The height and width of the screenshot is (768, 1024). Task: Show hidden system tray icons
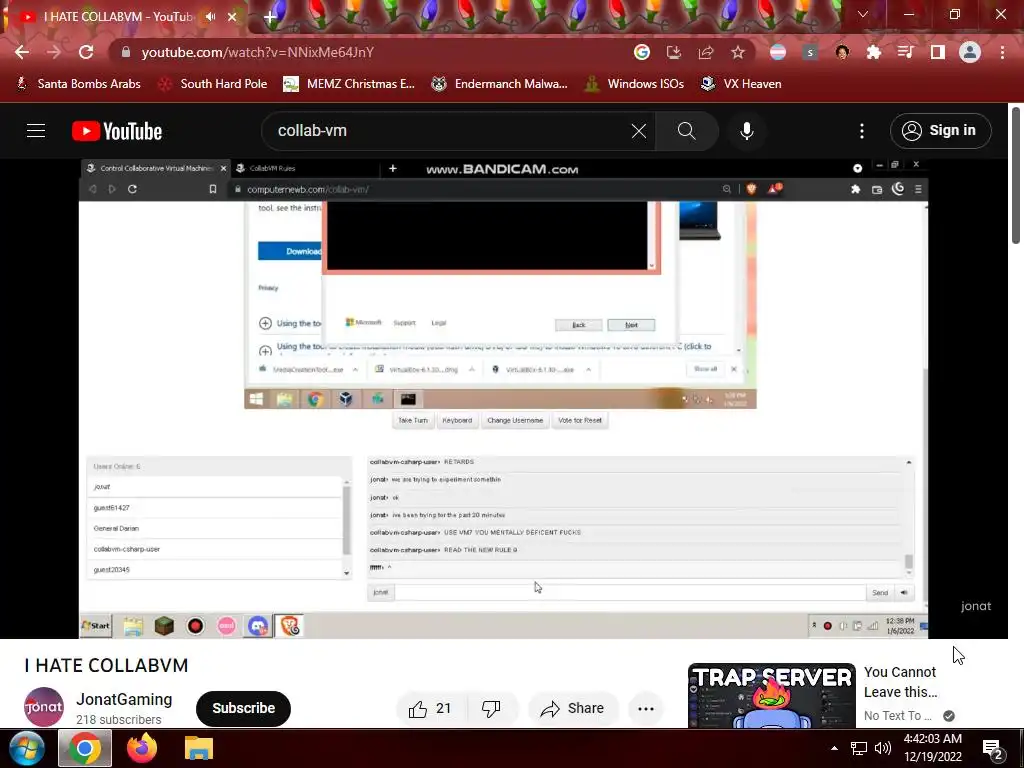834,748
